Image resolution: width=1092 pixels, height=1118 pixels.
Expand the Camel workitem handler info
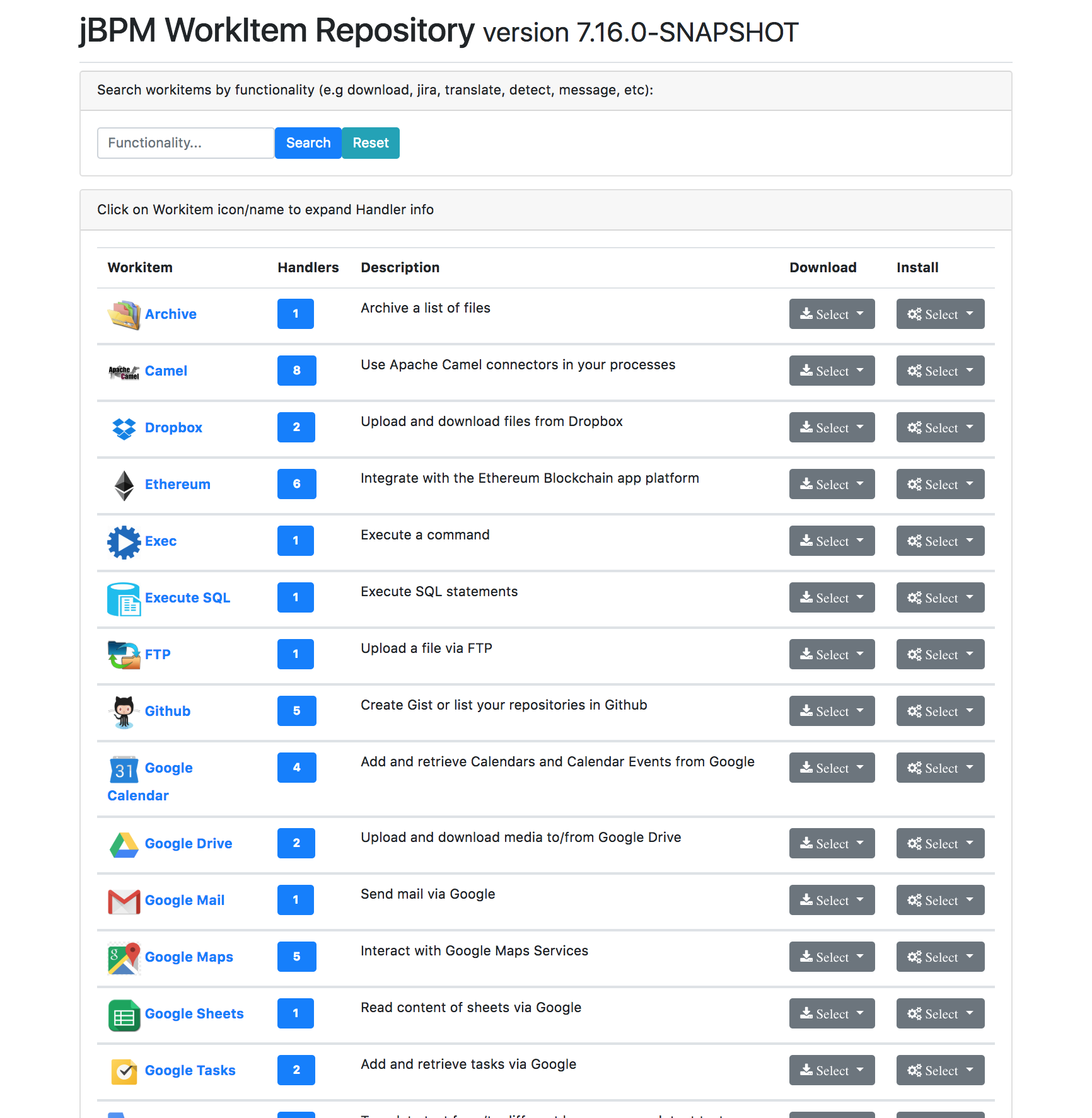(x=166, y=371)
